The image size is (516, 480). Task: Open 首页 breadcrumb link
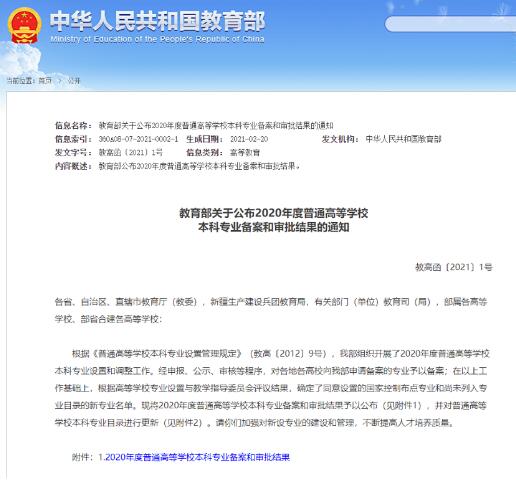point(45,80)
